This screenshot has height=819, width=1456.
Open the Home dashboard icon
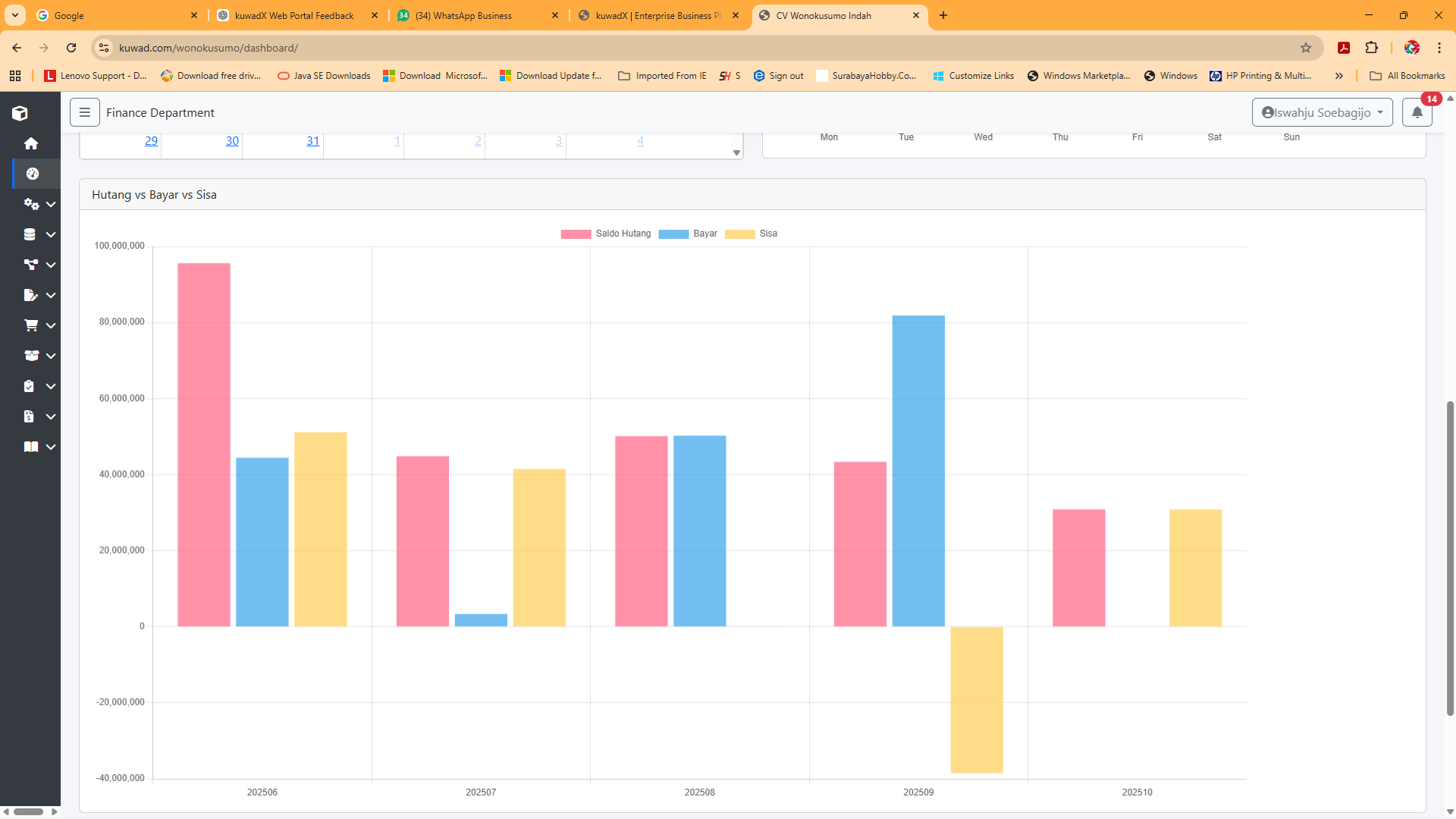pos(31,143)
